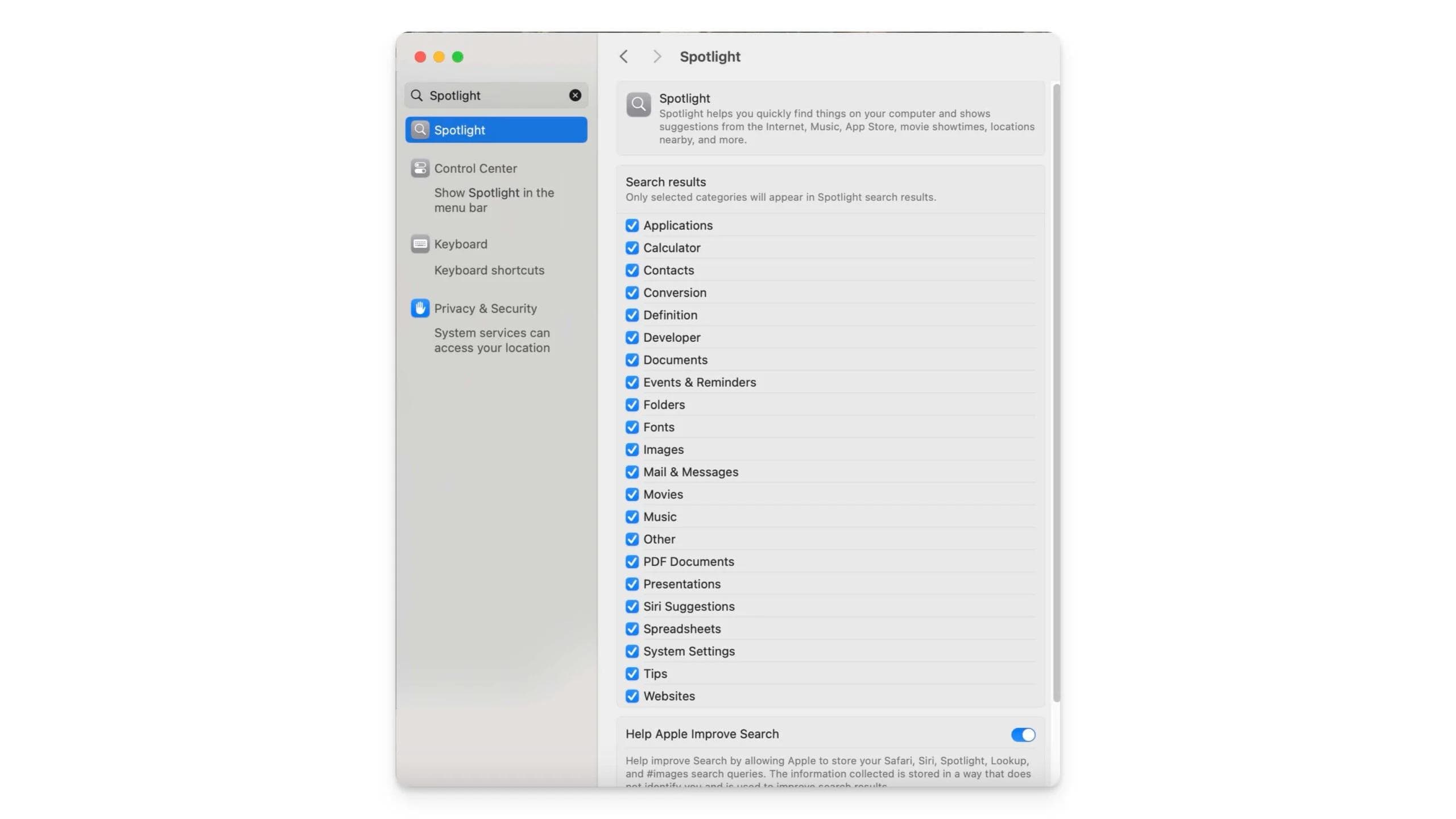Go forward with the right chevron
The height and width of the screenshot is (819, 1456).
click(657, 56)
